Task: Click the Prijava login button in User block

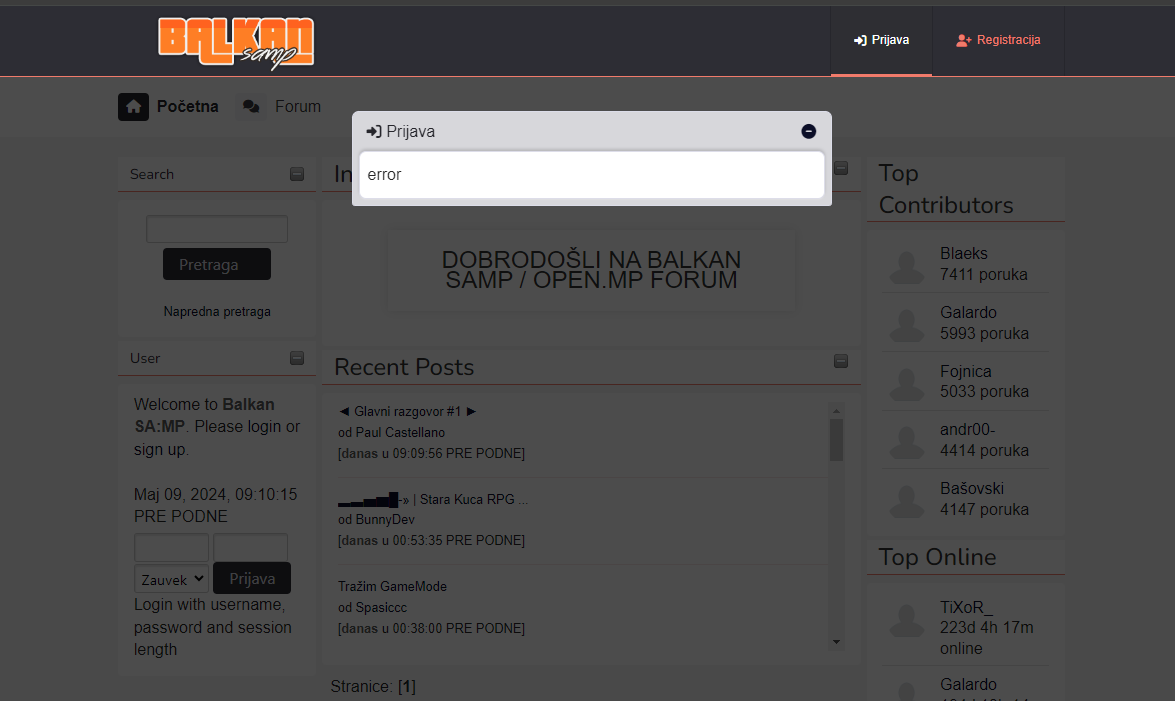Action: (252, 578)
